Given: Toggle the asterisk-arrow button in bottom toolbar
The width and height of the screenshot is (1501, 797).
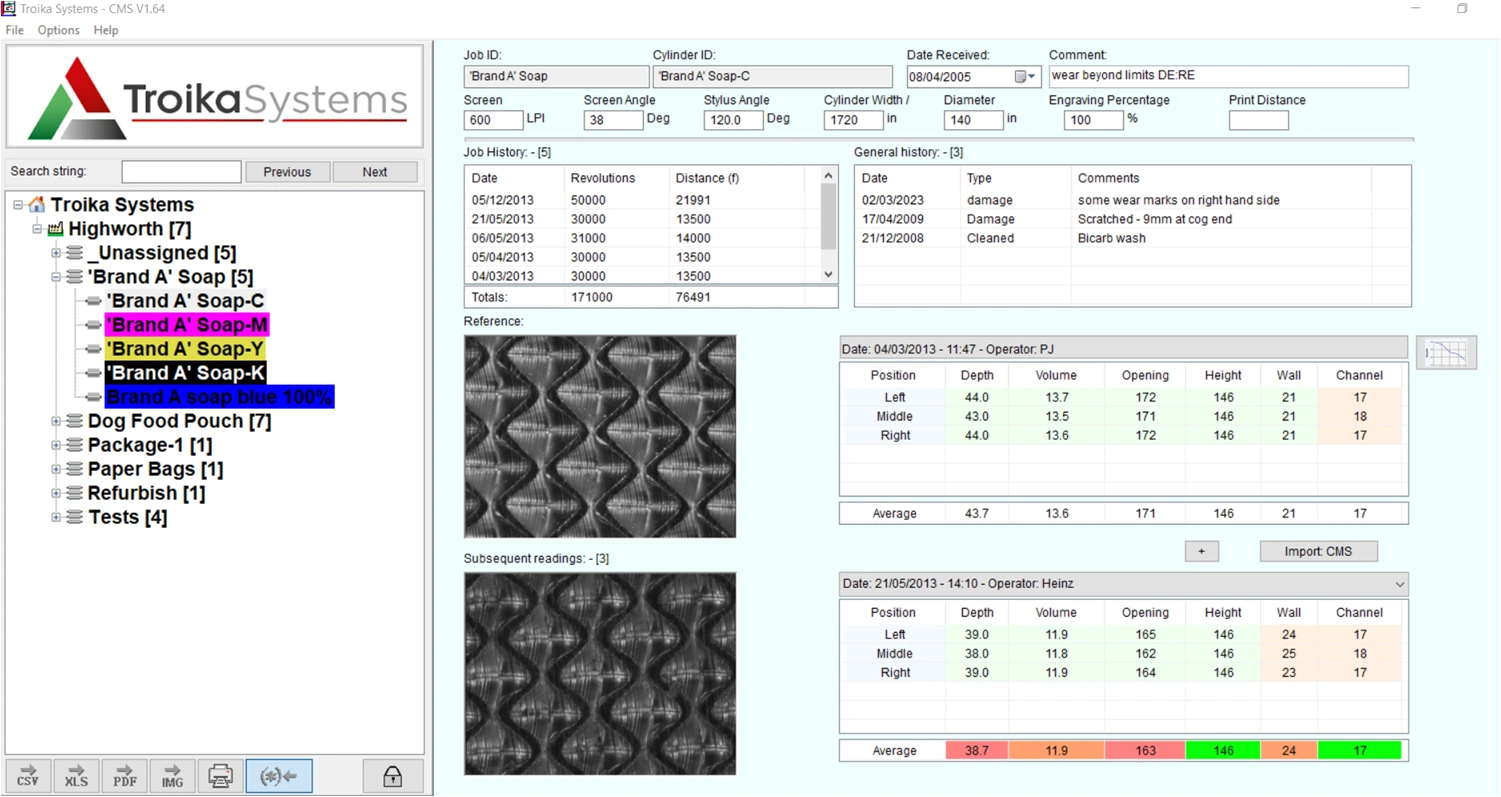Looking at the screenshot, I should click(x=279, y=776).
